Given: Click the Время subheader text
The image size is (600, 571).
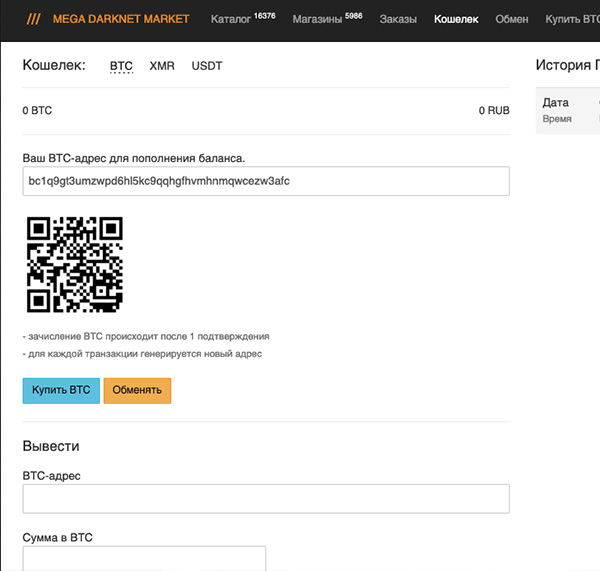Looking at the screenshot, I should (x=557, y=119).
